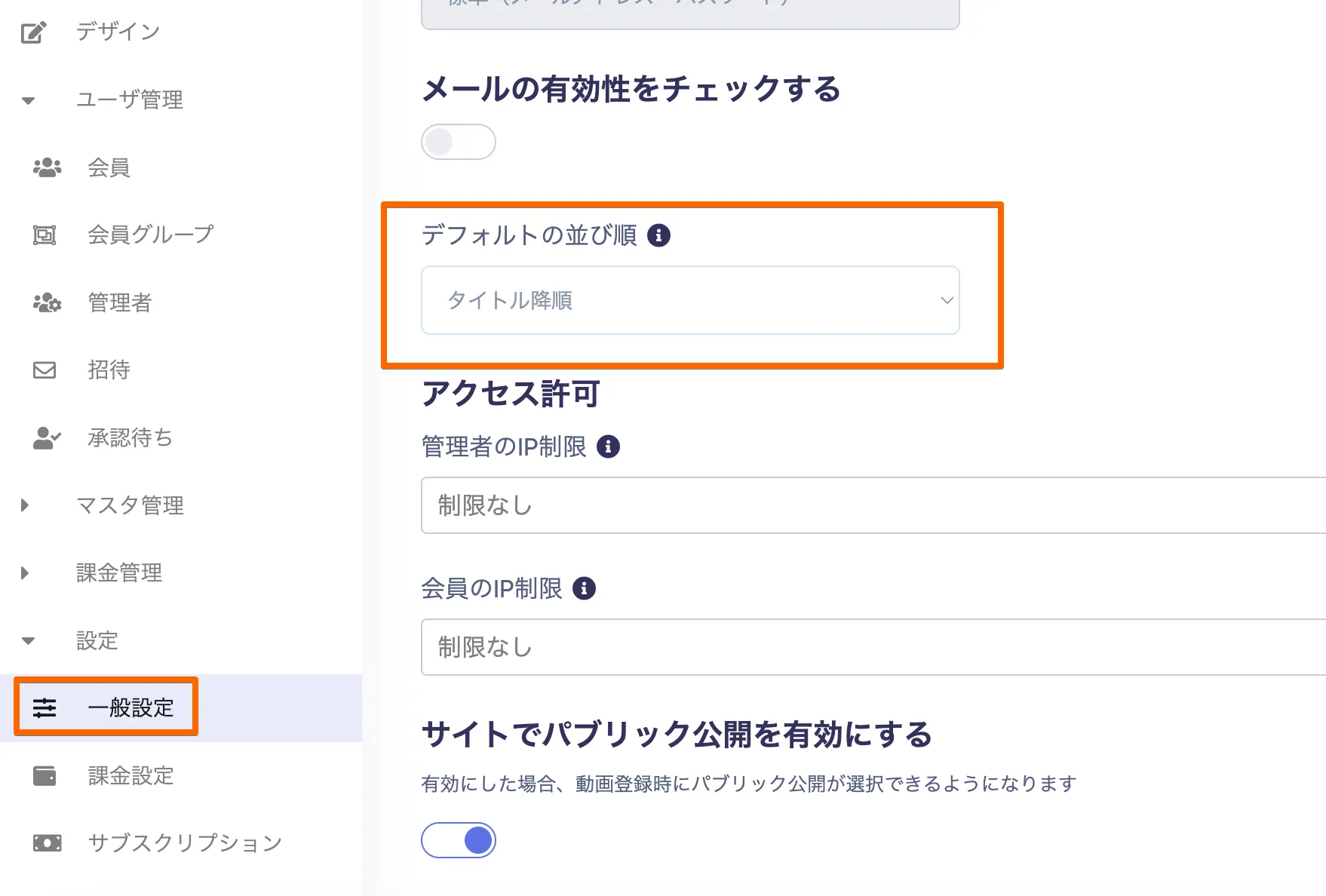Viewport: 1326px width, 896px height.
Task: Collapse the ユーザ管理 section arrow
Action: (28, 100)
